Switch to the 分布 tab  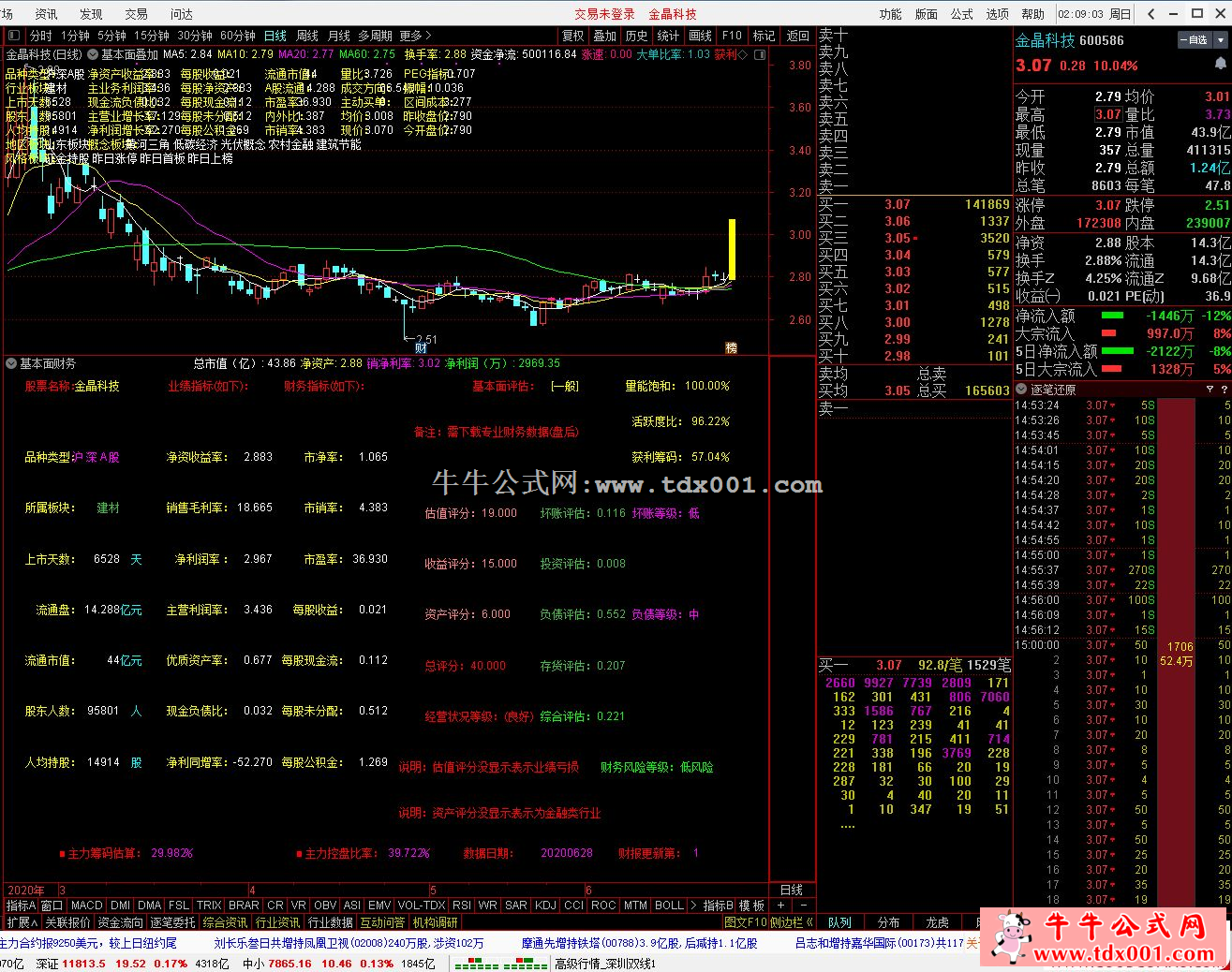click(888, 922)
